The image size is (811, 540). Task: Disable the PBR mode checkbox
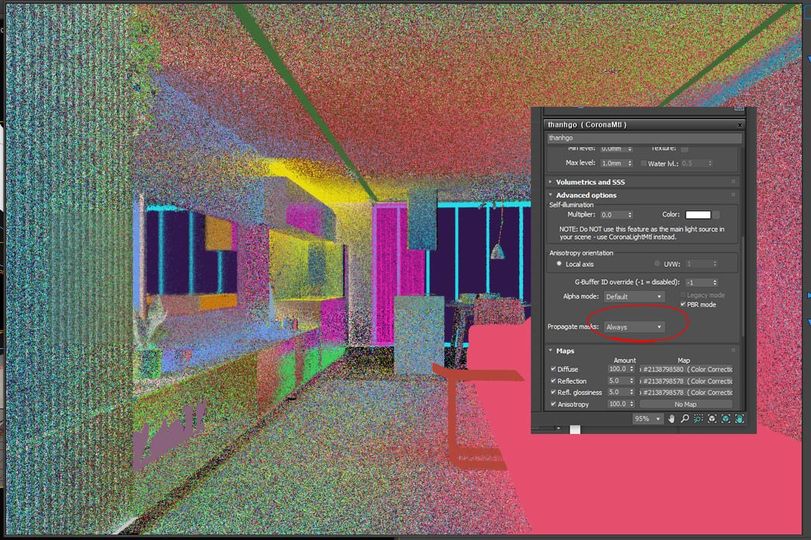point(683,304)
